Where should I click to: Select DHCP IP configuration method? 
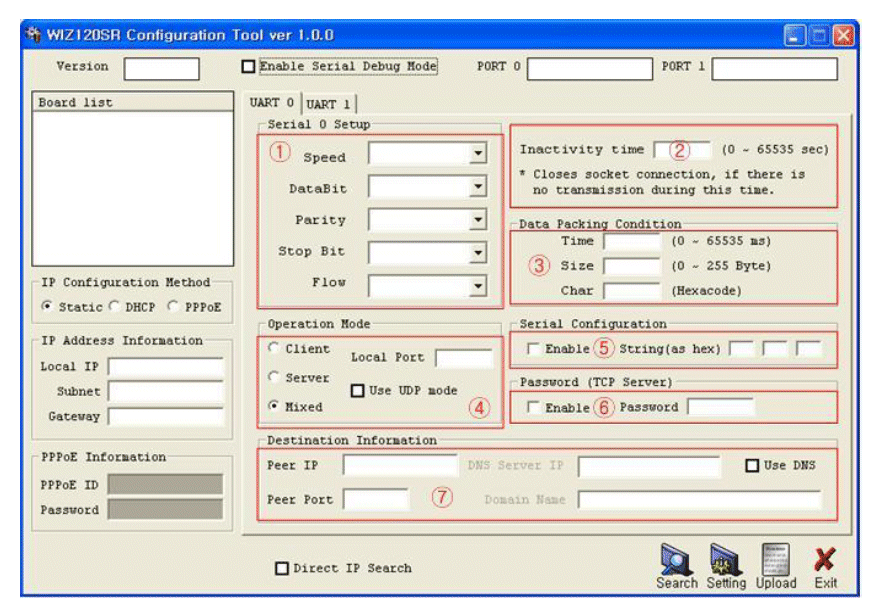[114, 306]
